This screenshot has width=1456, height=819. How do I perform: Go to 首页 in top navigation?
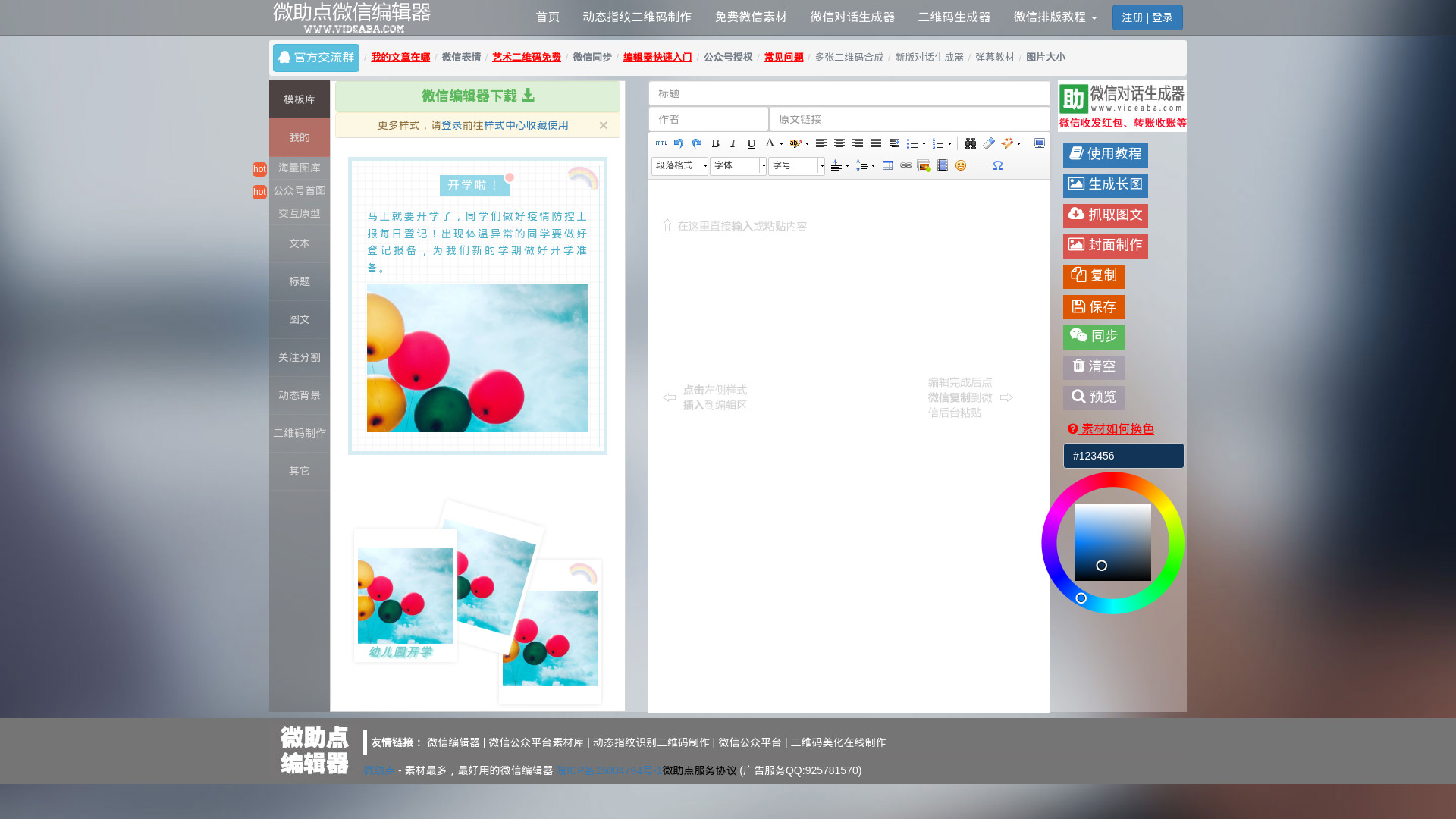click(548, 17)
